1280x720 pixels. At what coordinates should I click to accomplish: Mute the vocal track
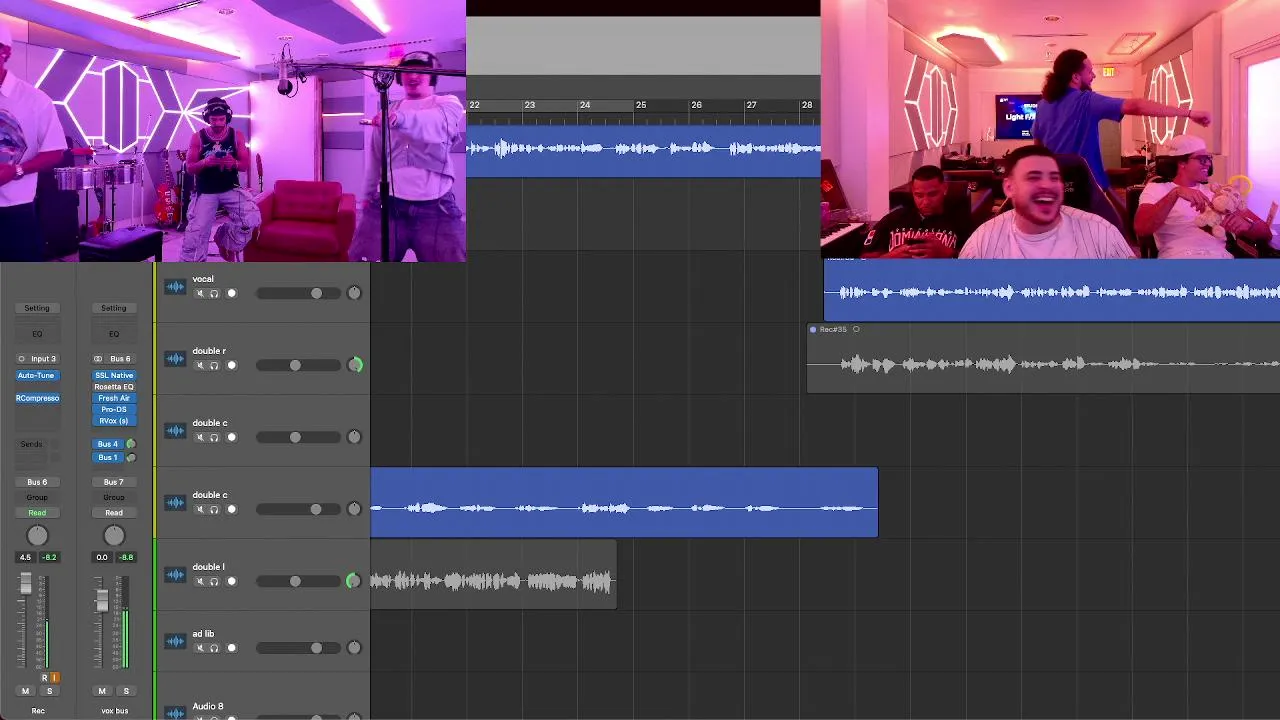pos(199,293)
